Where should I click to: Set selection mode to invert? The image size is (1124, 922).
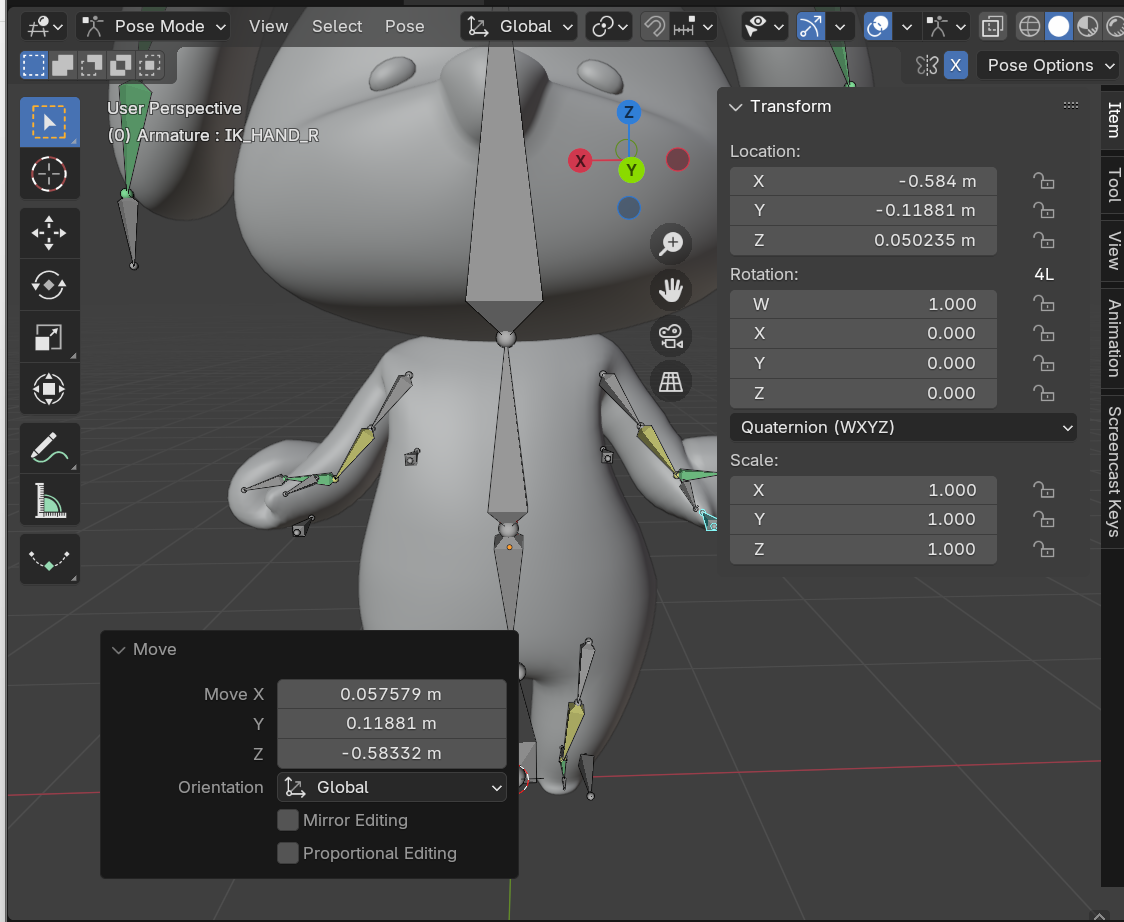120,65
